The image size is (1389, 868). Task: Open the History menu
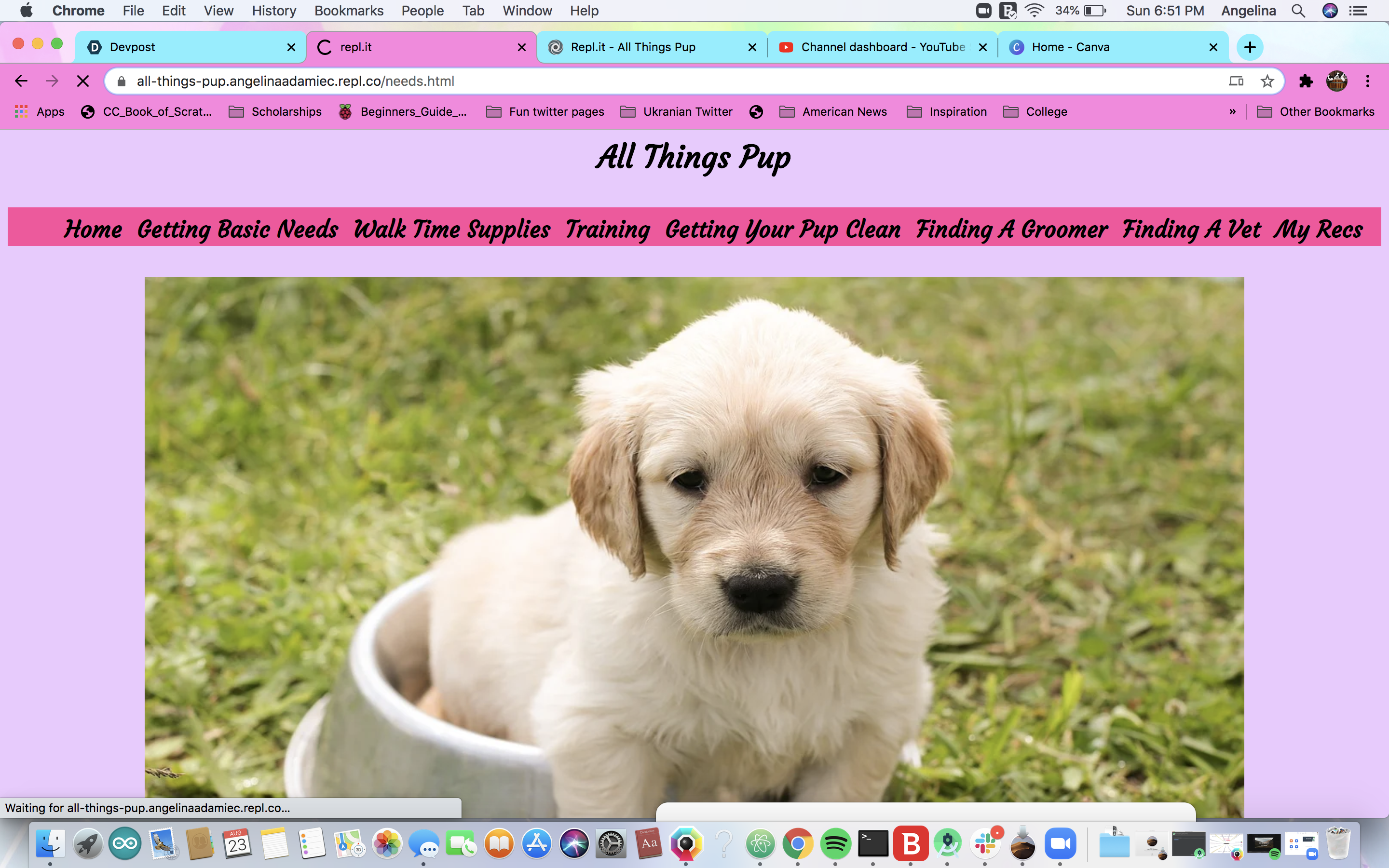point(274,11)
